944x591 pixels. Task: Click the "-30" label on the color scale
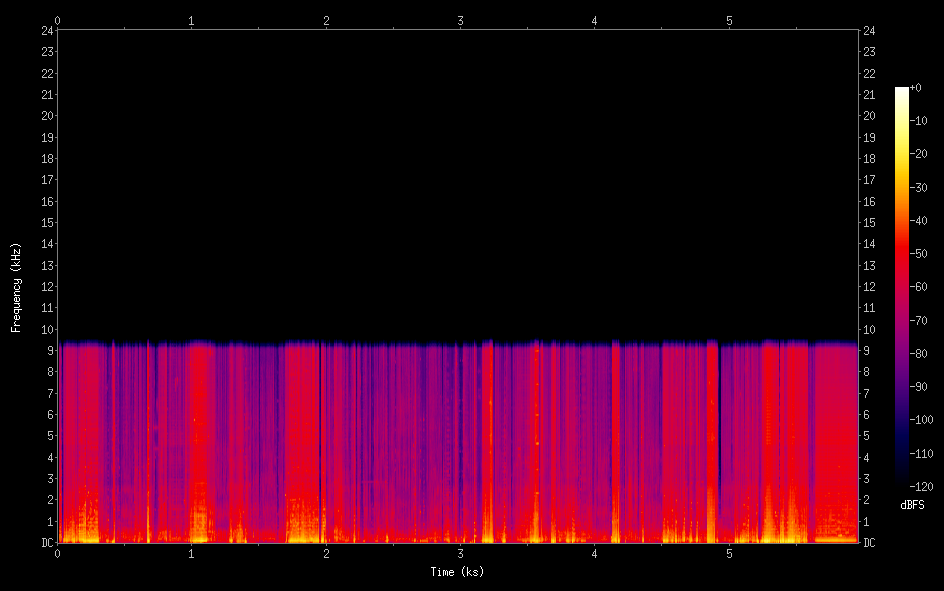tap(921, 188)
